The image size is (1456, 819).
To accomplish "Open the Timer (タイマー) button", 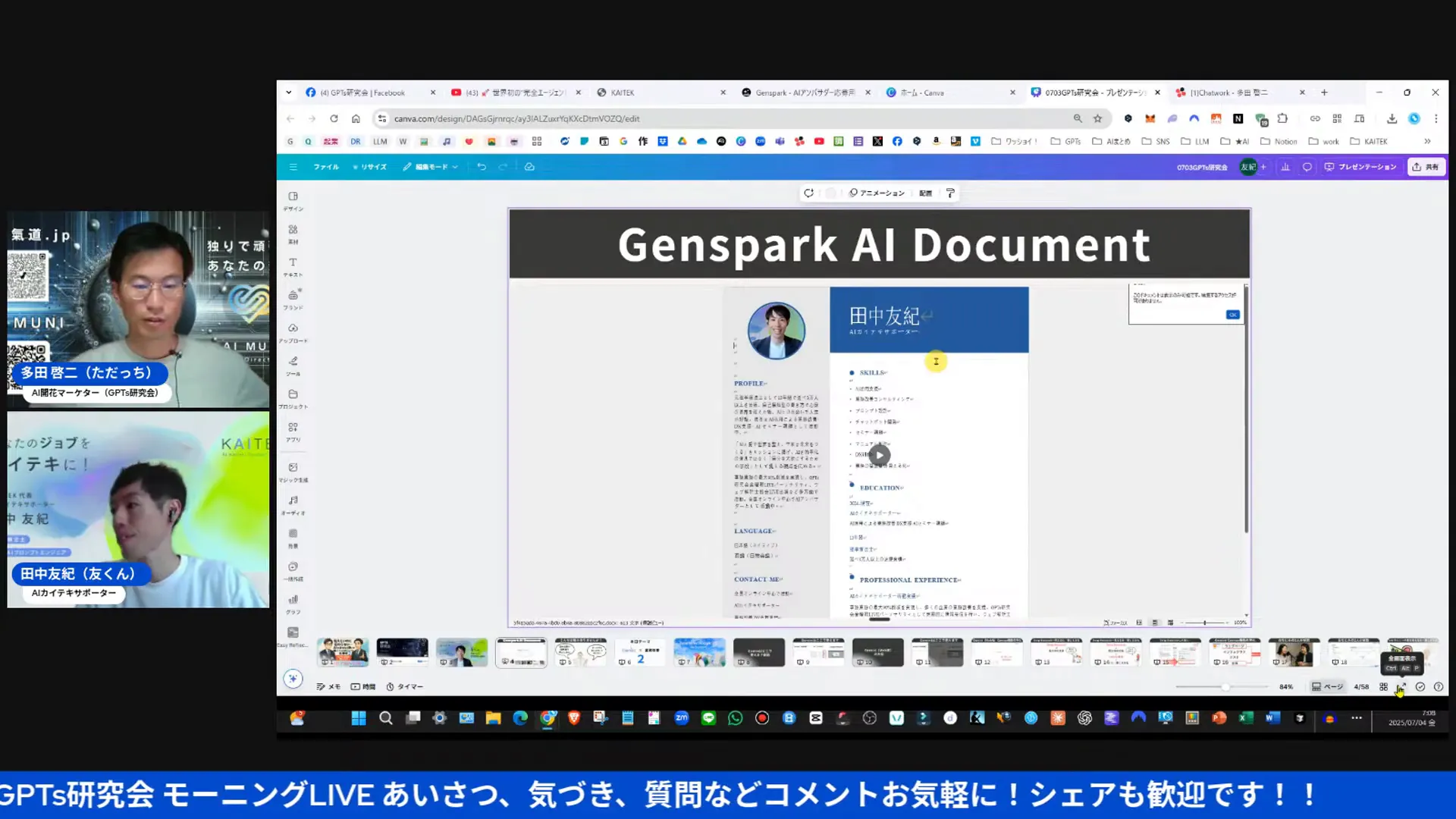I will 405,687.
